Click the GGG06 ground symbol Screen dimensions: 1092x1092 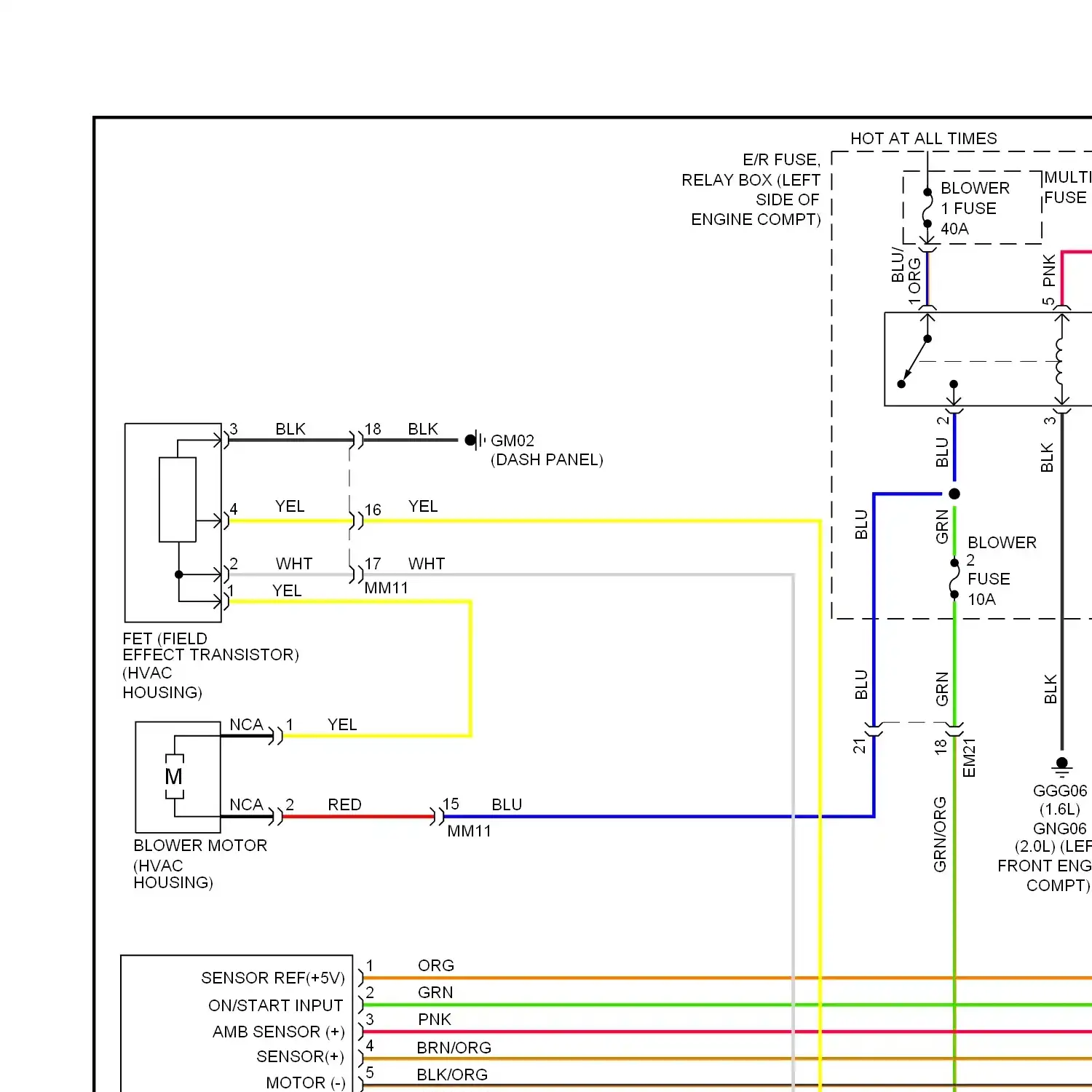click(x=1062, y=767)
